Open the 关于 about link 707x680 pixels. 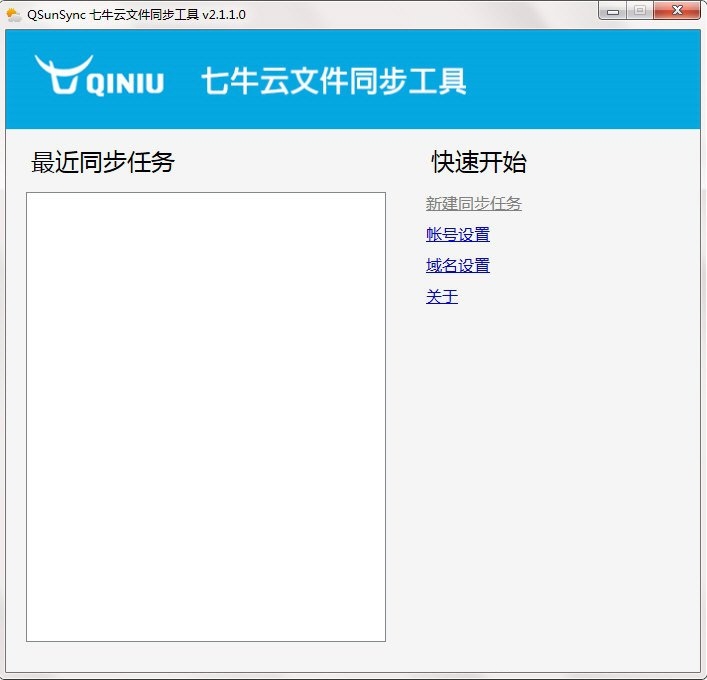click(441, 297)
